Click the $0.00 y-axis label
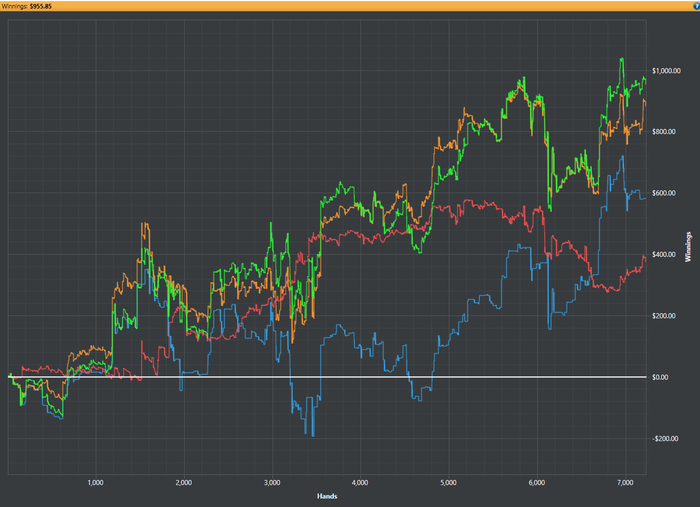The width and height of the screenshot is (700, 507). (x=660, y=377)
